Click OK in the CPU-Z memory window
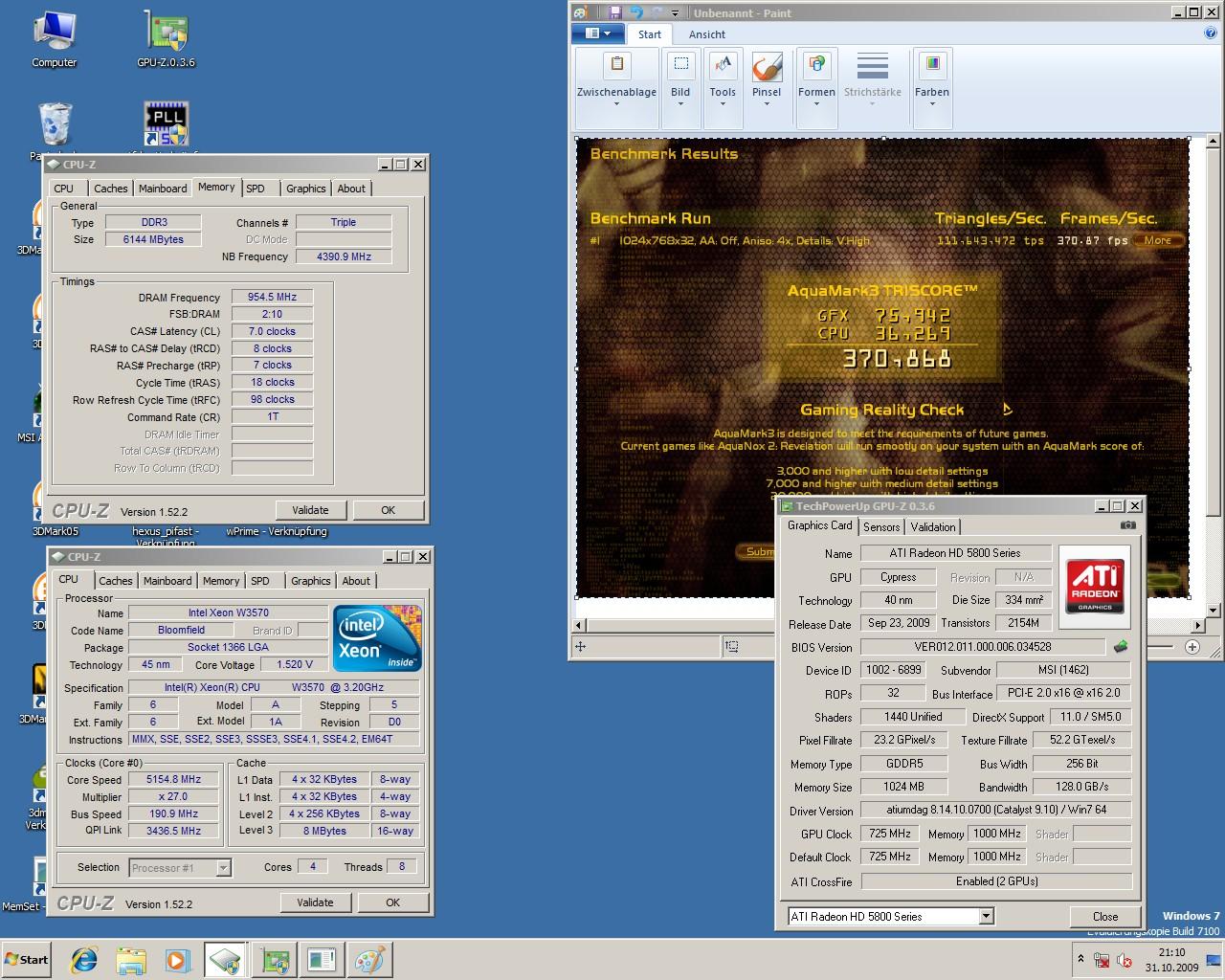The width and height of the screenshot is (1225, 980). pyautogui.click(x=388, y=510)
